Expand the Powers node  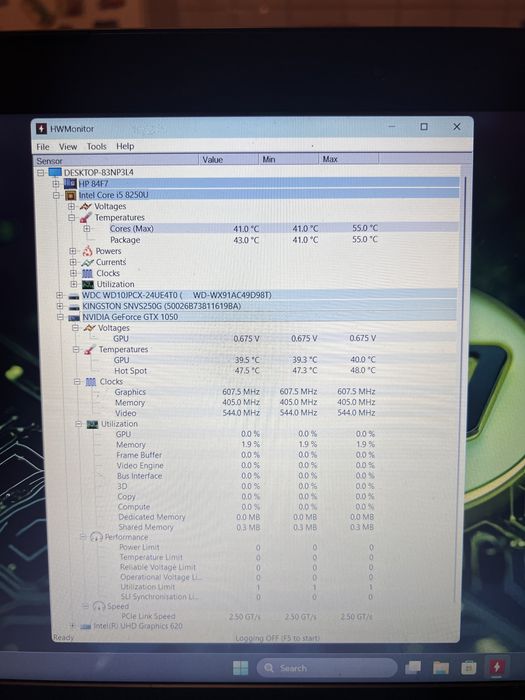coord(73,251)
